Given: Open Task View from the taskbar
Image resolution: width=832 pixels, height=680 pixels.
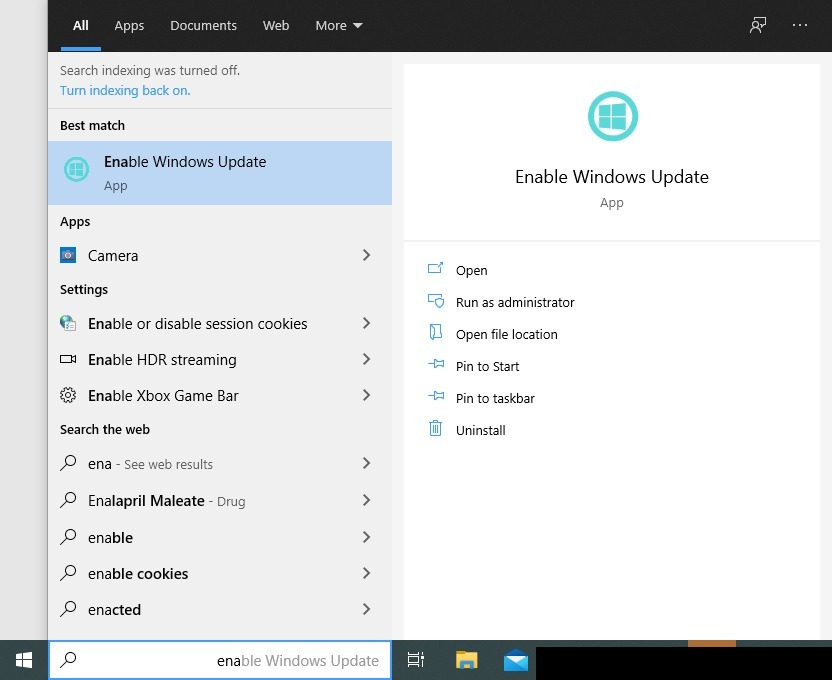Looking at the screenshot, I should tap(415, 660).
